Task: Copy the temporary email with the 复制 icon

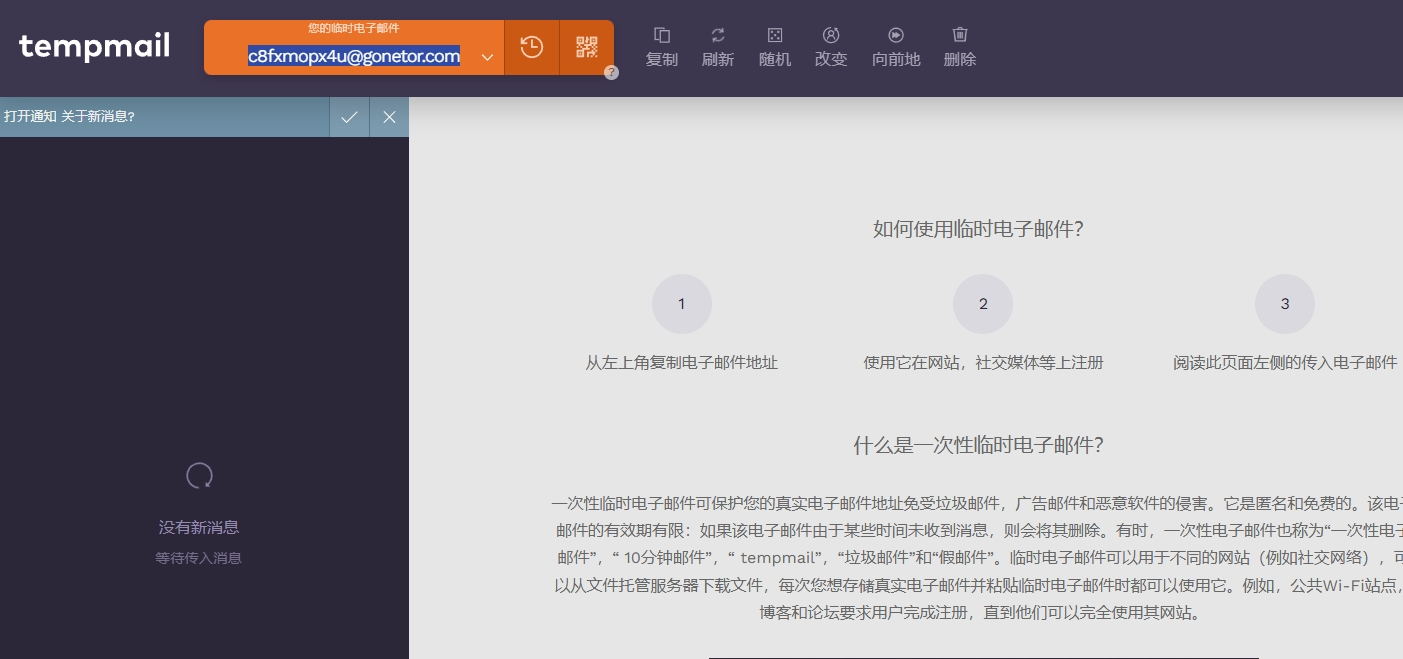Action: click(661, 47)
